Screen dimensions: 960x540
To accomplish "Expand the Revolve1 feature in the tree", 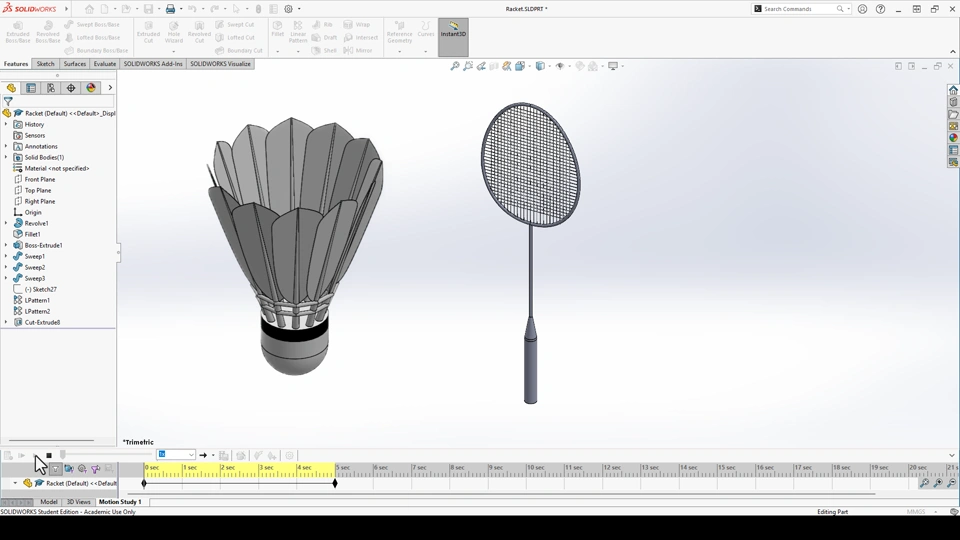I will point(6,223).
